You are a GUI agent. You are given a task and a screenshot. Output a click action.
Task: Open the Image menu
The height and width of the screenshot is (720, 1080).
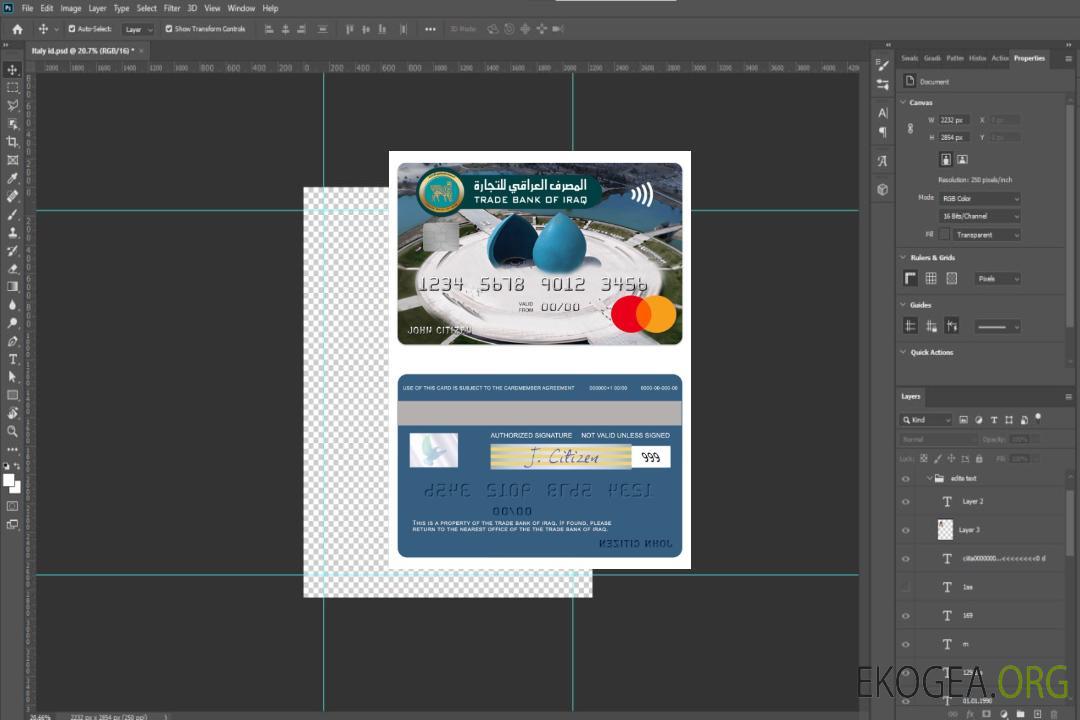(71, 8)
